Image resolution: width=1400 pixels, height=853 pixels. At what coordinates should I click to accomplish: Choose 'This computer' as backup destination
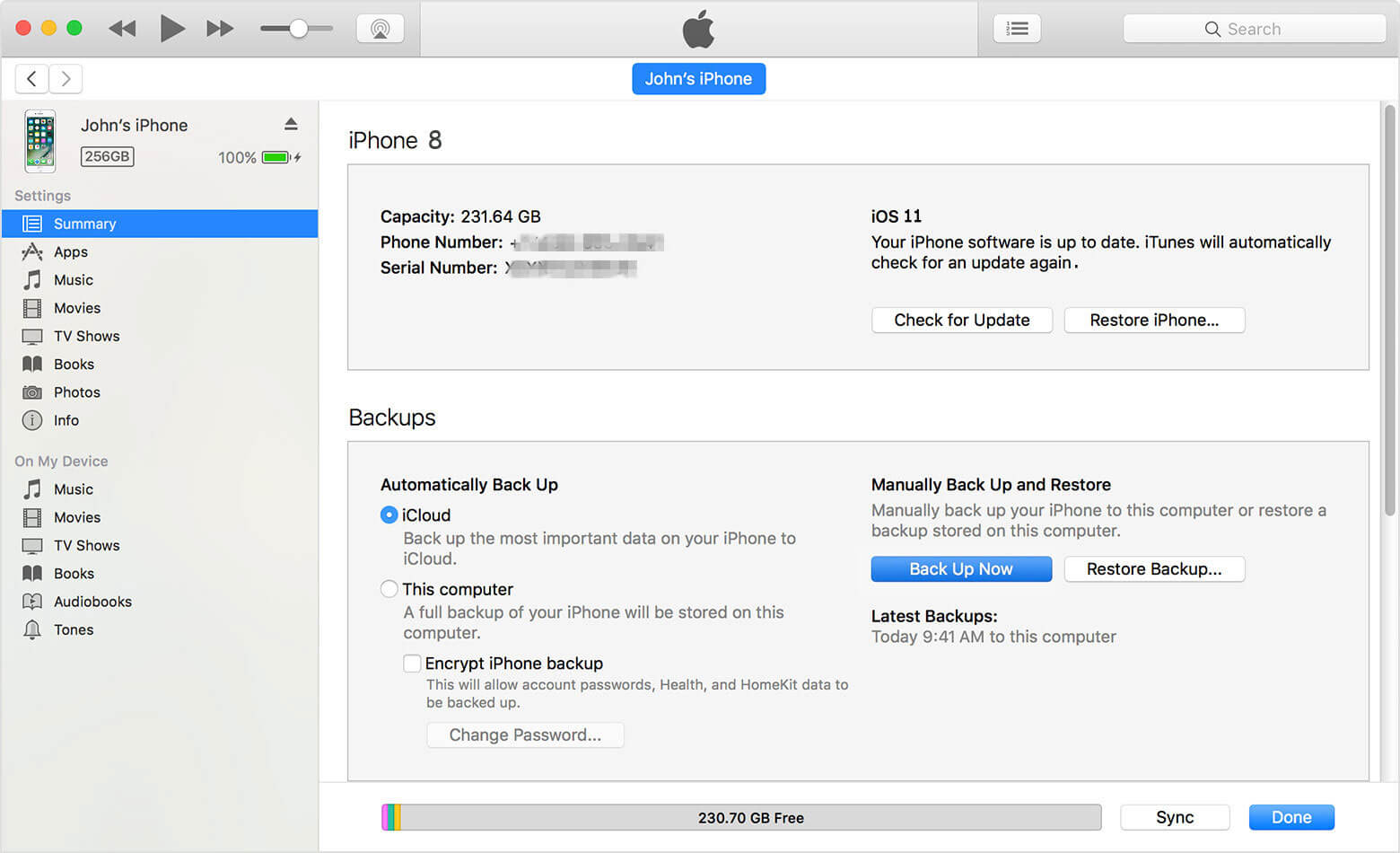tap(389, 589)
